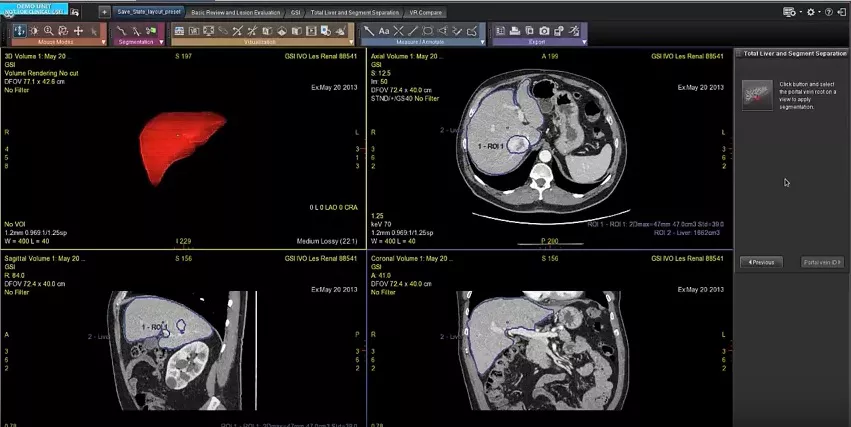The image size is (851, 427).
Task: Click the Portal vein ID button
Action: tap(823, 262)
